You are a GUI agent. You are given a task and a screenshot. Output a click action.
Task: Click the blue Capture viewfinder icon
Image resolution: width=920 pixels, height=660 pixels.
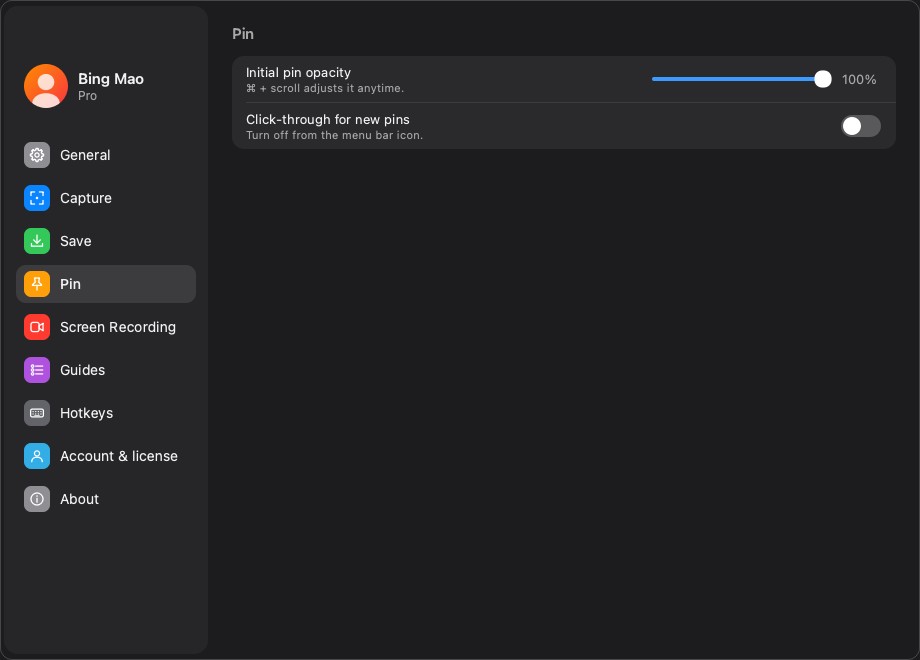[x=37, y=198]
